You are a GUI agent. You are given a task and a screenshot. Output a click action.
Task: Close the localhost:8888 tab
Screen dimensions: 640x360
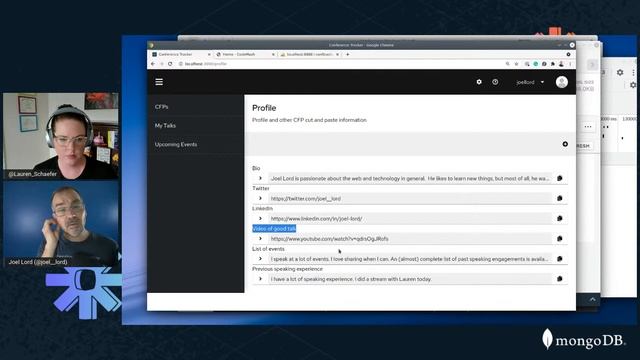click(x=338, y=54)
